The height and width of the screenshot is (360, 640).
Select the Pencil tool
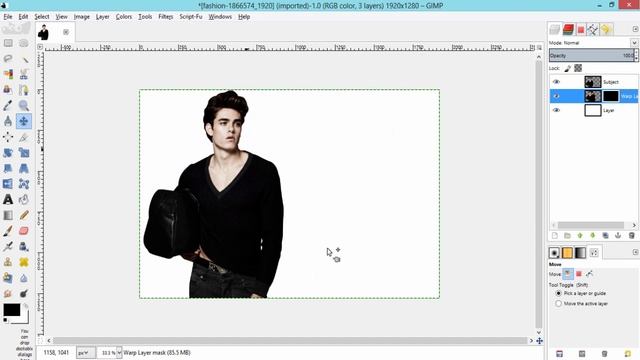click(x=24, y=215)
